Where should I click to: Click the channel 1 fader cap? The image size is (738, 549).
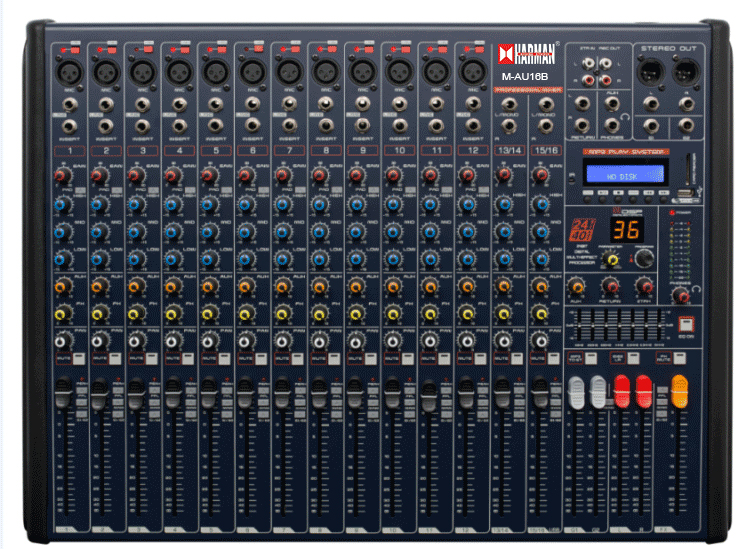click(x=63, y=392)
